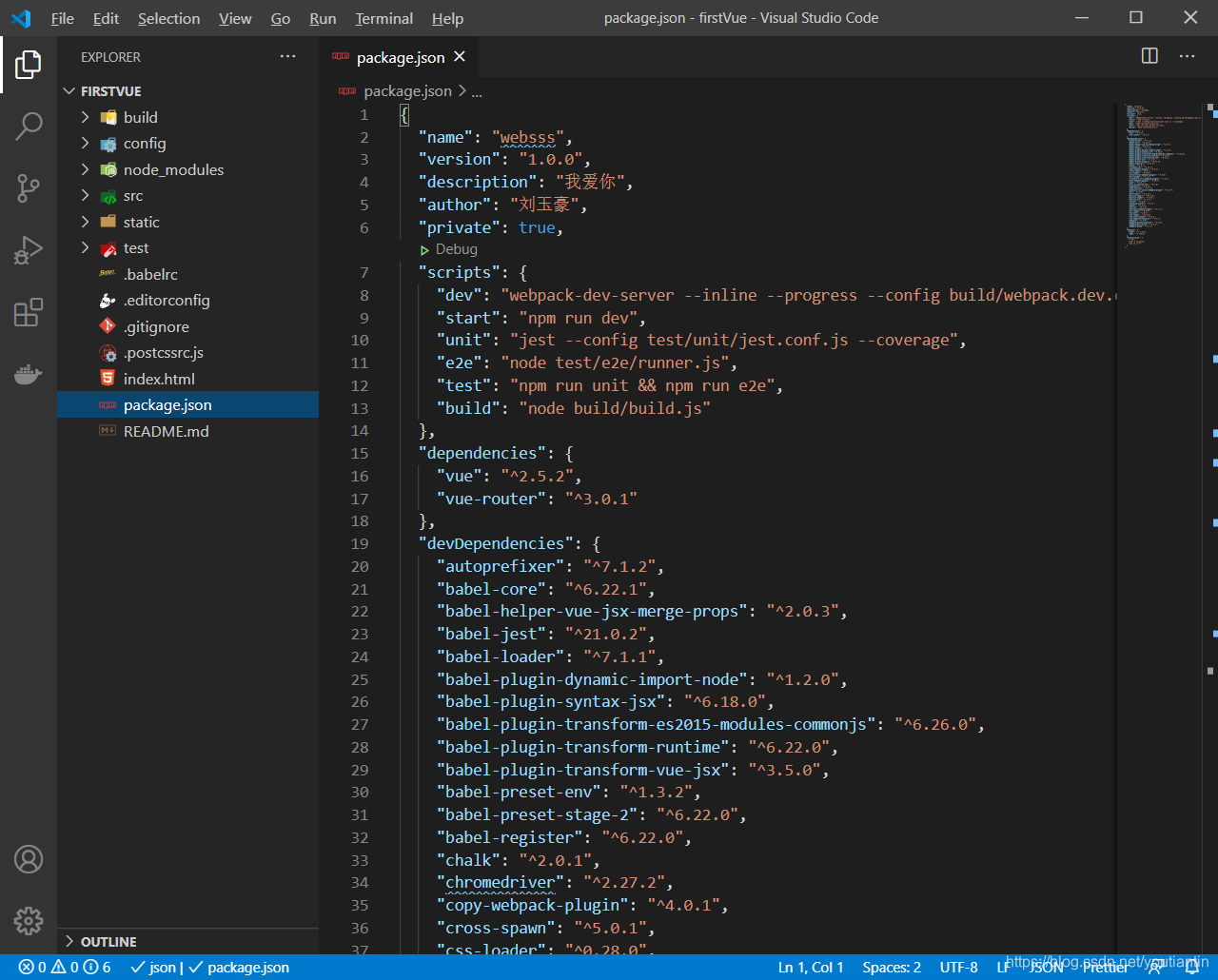1218x980 pixels.
Task: Open the Search view in activity bar
Action: 29,126
